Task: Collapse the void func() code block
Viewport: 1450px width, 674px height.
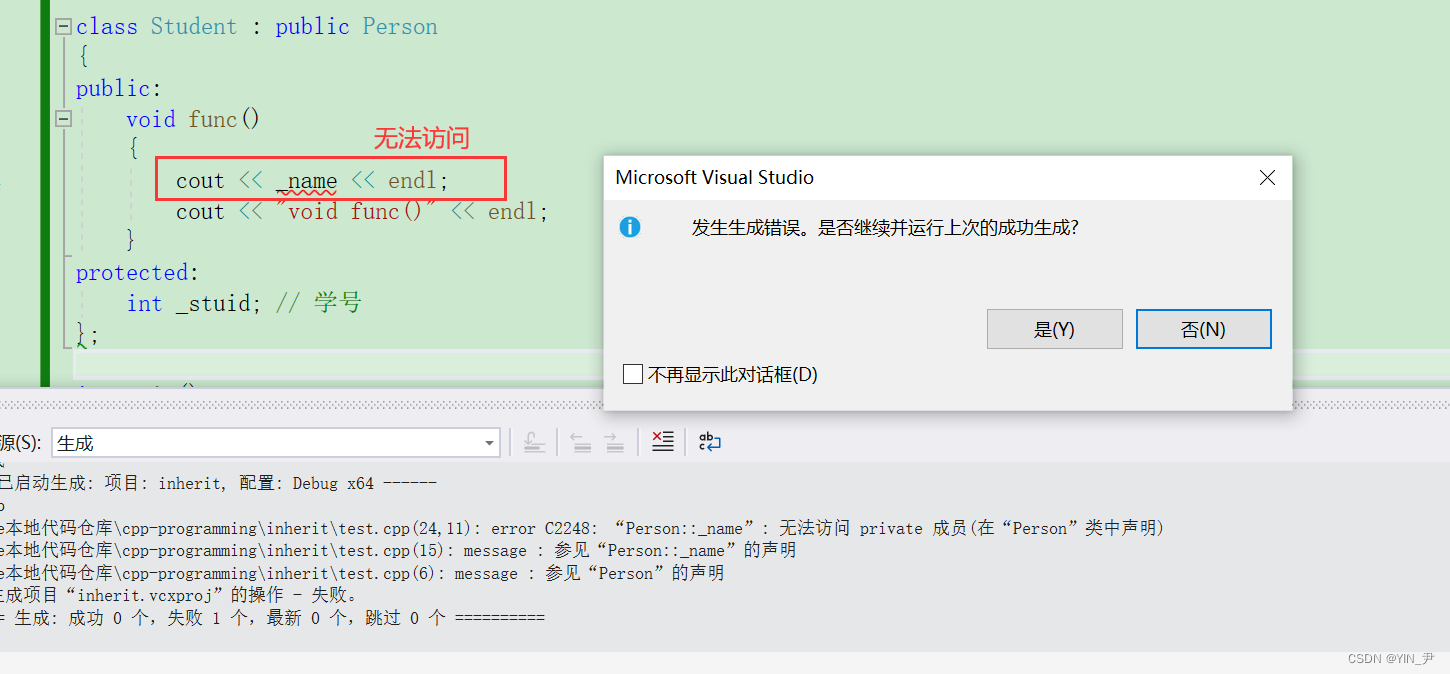Action: point(64,119)
